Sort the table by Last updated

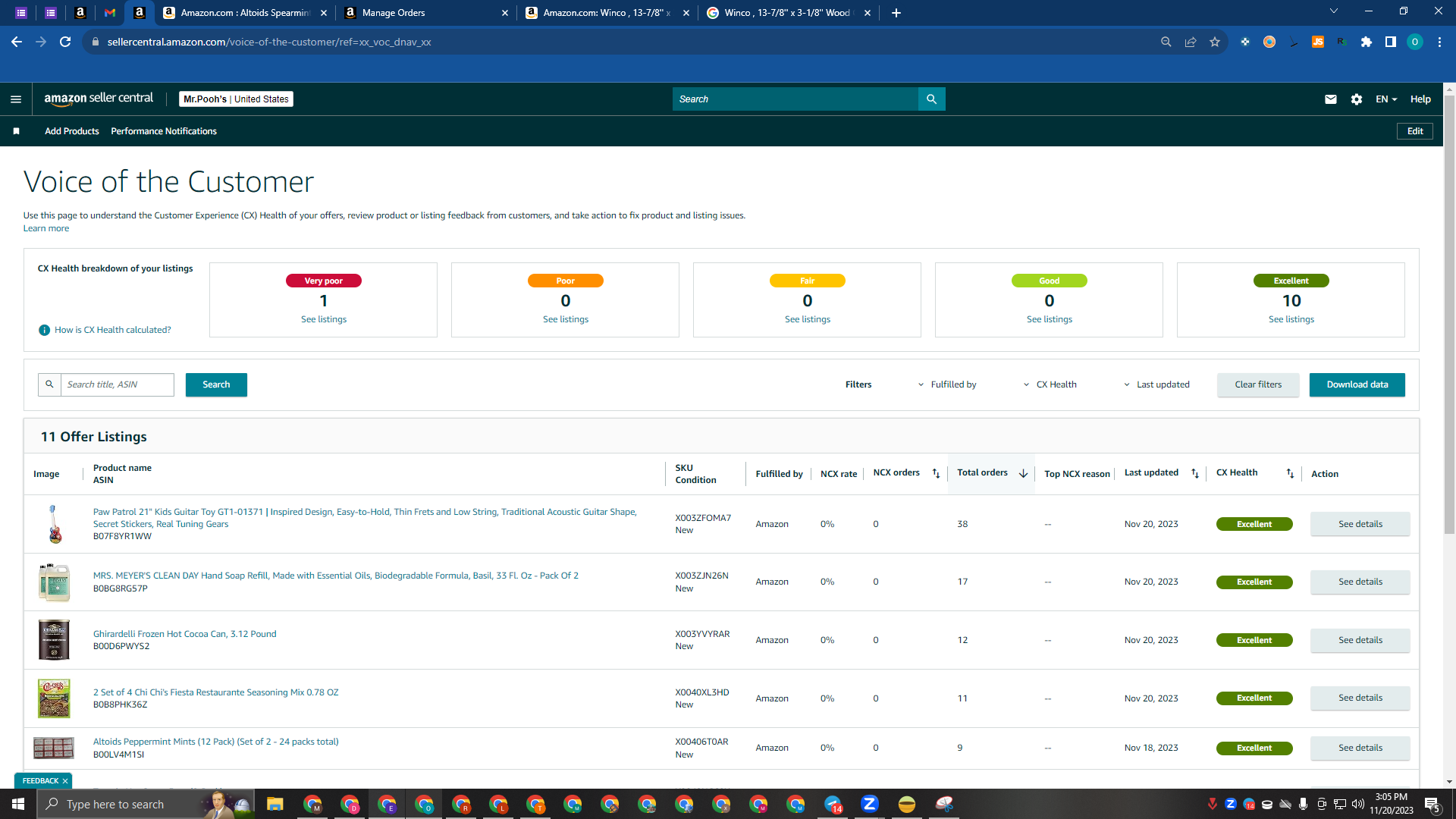tap(1195, 474)
